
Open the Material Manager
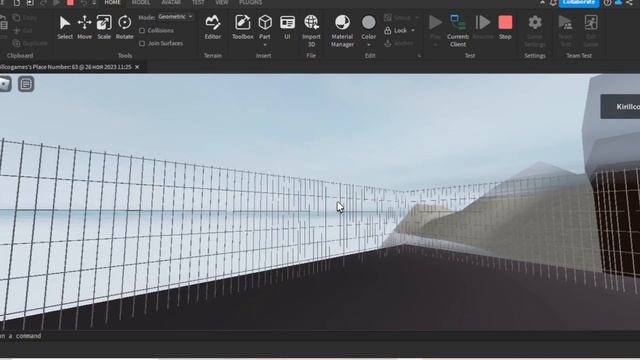click(342, 31)
